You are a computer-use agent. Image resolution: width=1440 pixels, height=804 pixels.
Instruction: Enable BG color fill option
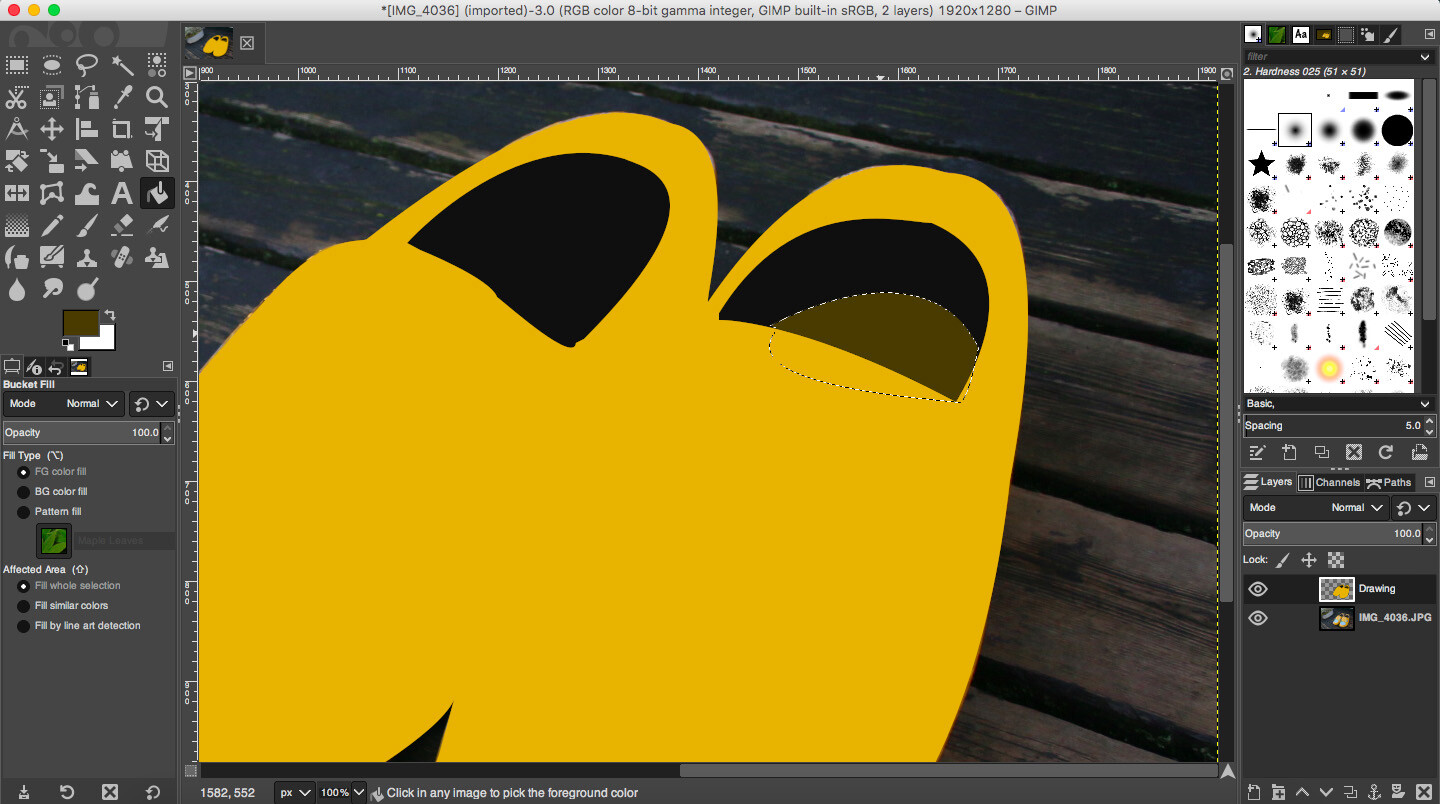click(24, 492)
